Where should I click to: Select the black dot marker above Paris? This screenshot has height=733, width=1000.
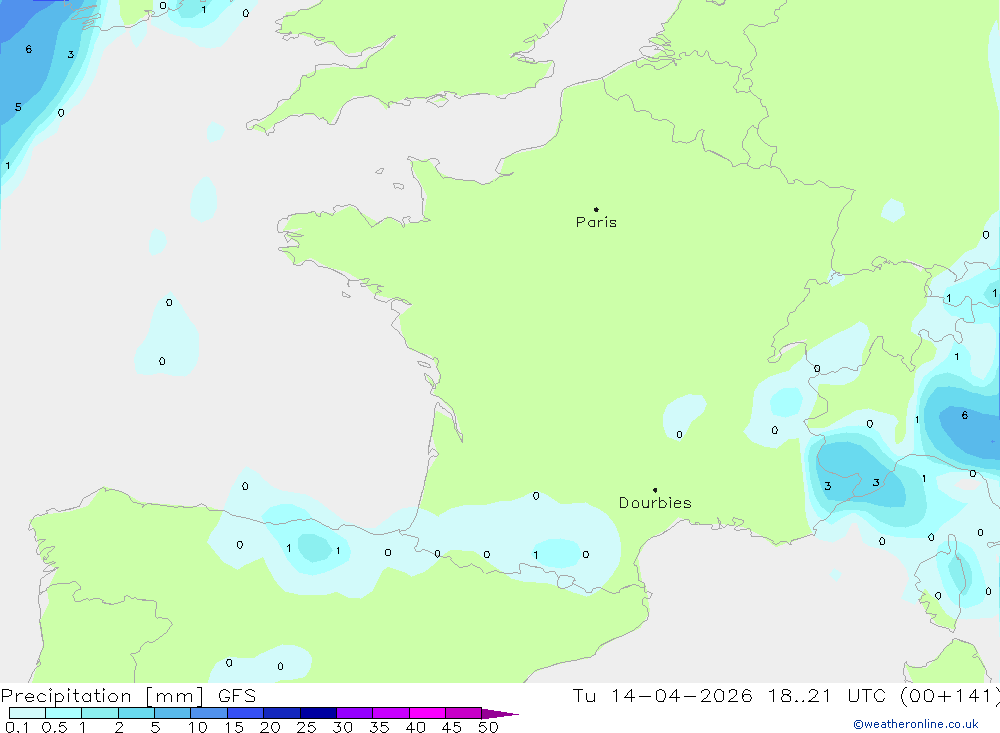point(596,209)
